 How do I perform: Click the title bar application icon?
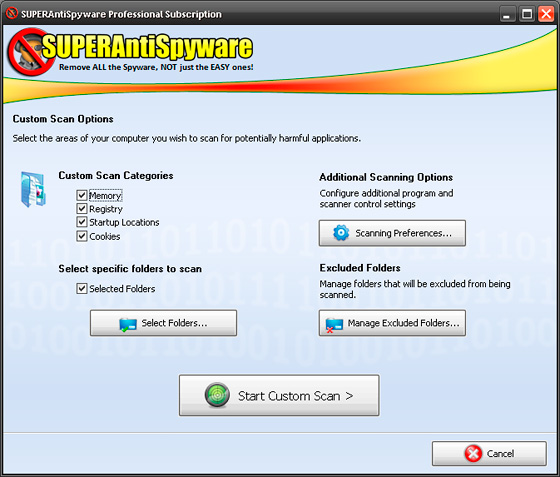click(x=12, y=14)
